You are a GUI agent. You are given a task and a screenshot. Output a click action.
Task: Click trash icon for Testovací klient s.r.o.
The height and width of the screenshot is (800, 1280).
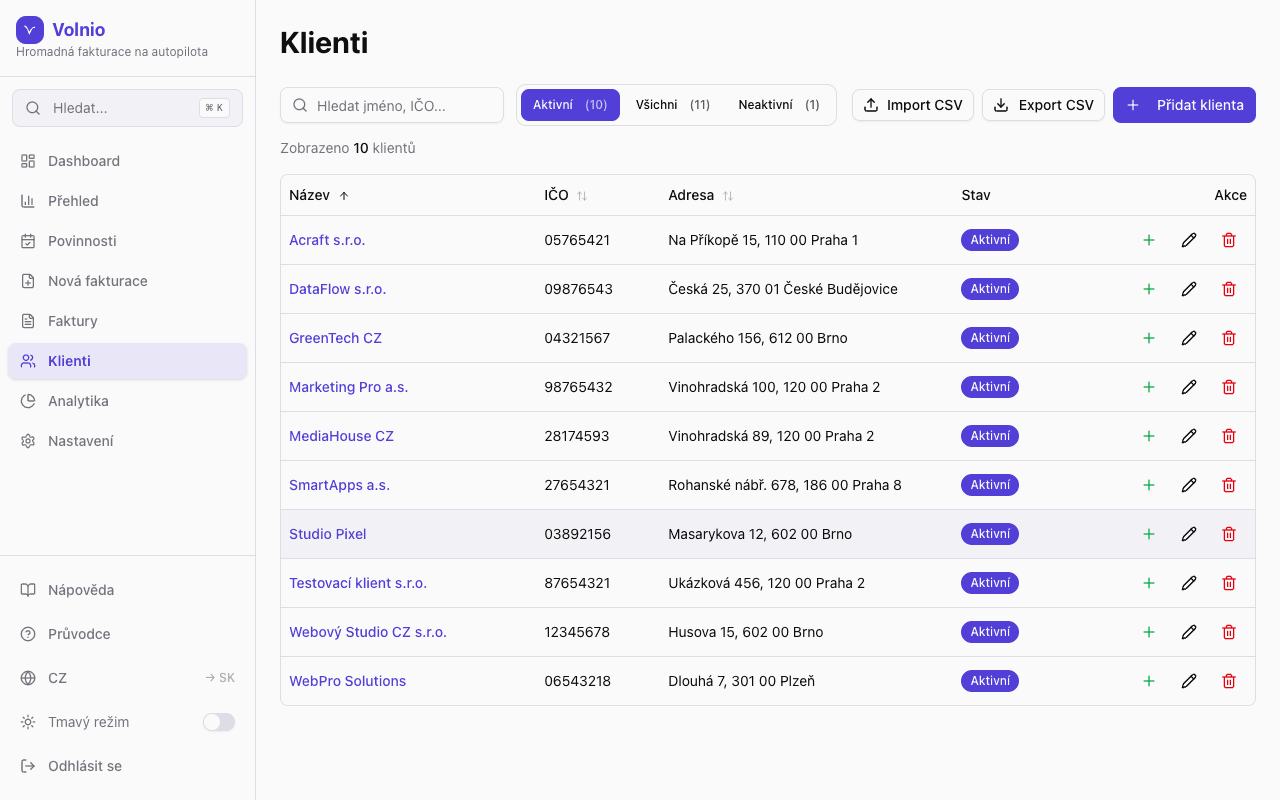pyautogui.click(x=1229, y=583)
